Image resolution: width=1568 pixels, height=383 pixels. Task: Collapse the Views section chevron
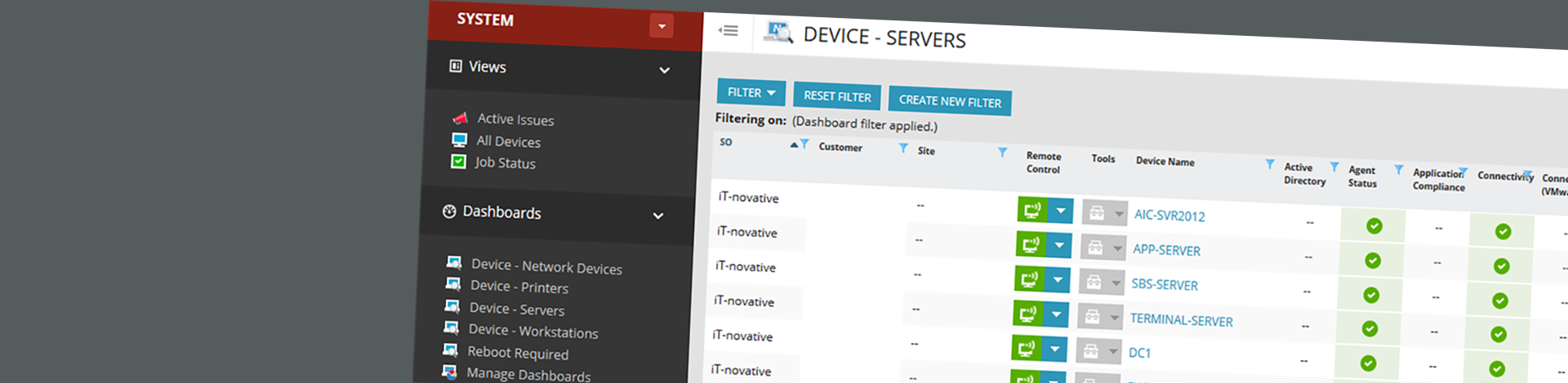tap(665, 70)
